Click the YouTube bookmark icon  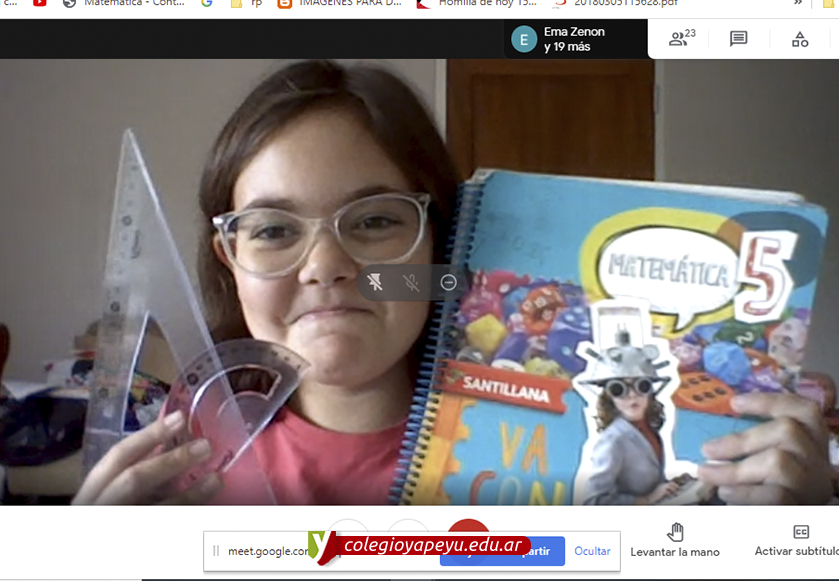pyautogui.click(x=40, y=3)
